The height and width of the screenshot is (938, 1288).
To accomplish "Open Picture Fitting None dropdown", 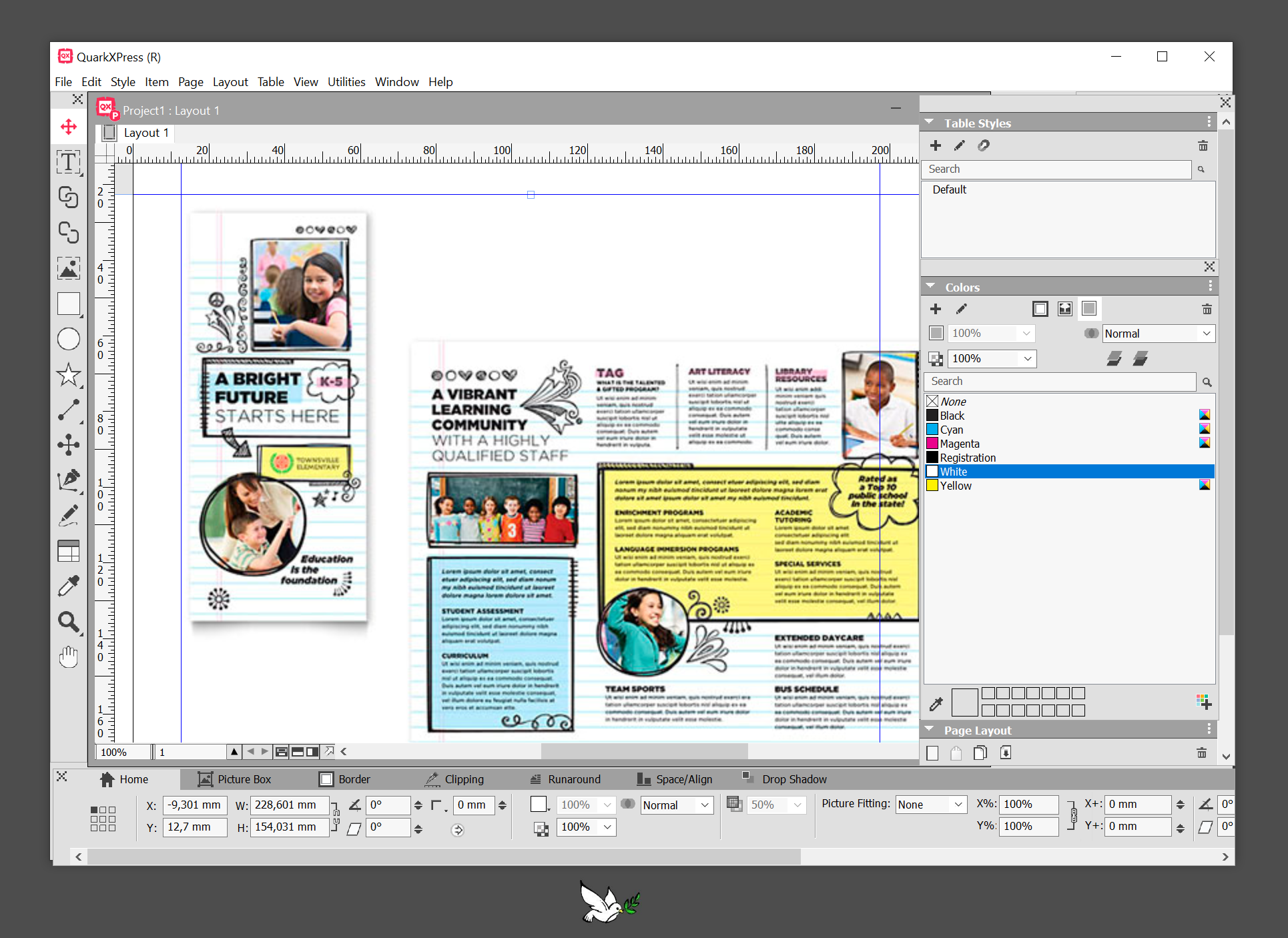I will [931, 805].
